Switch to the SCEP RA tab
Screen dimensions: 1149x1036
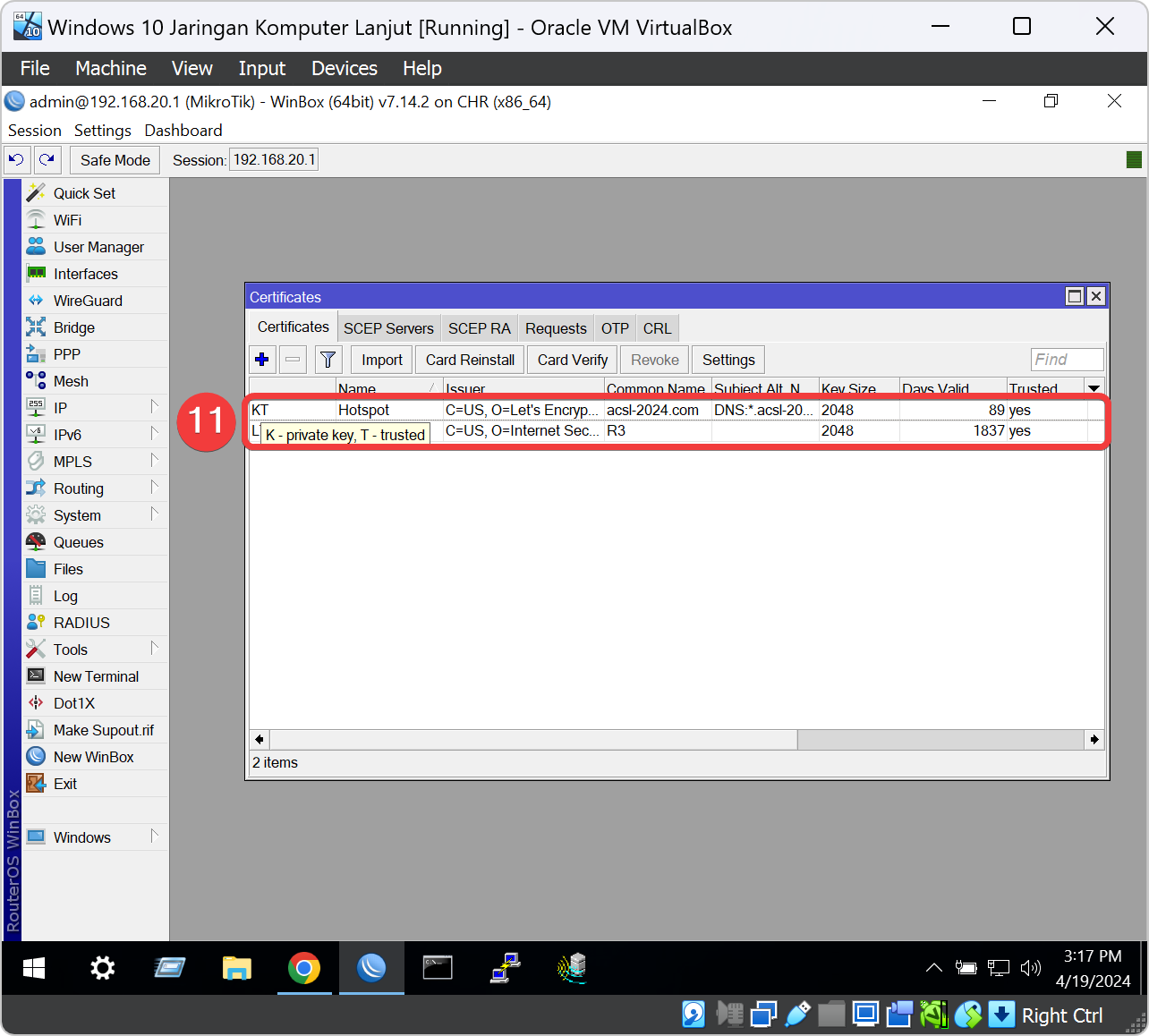[480, 328]
